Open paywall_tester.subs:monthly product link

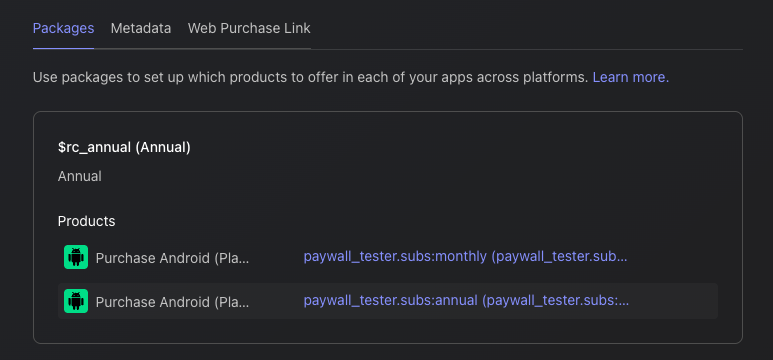[465, 256]
